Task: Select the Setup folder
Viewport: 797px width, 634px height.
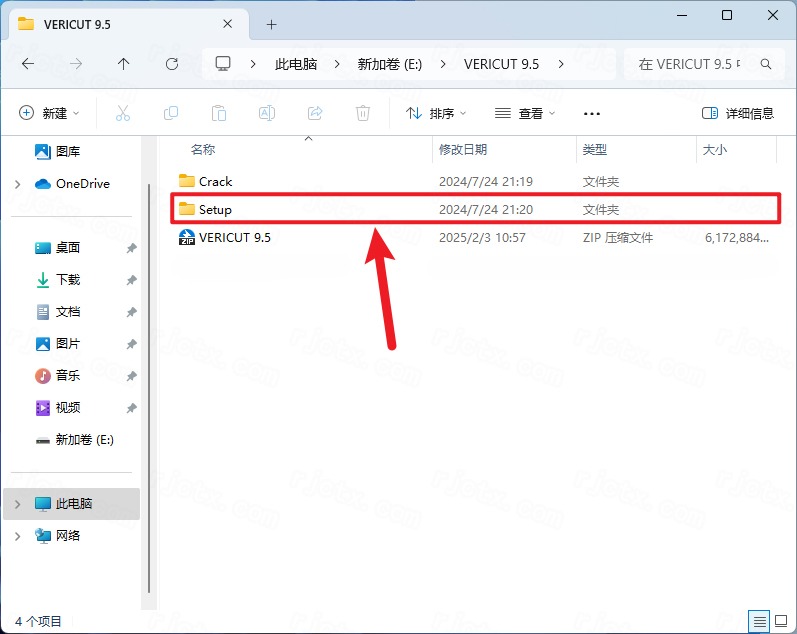Action: coord(475,209)
